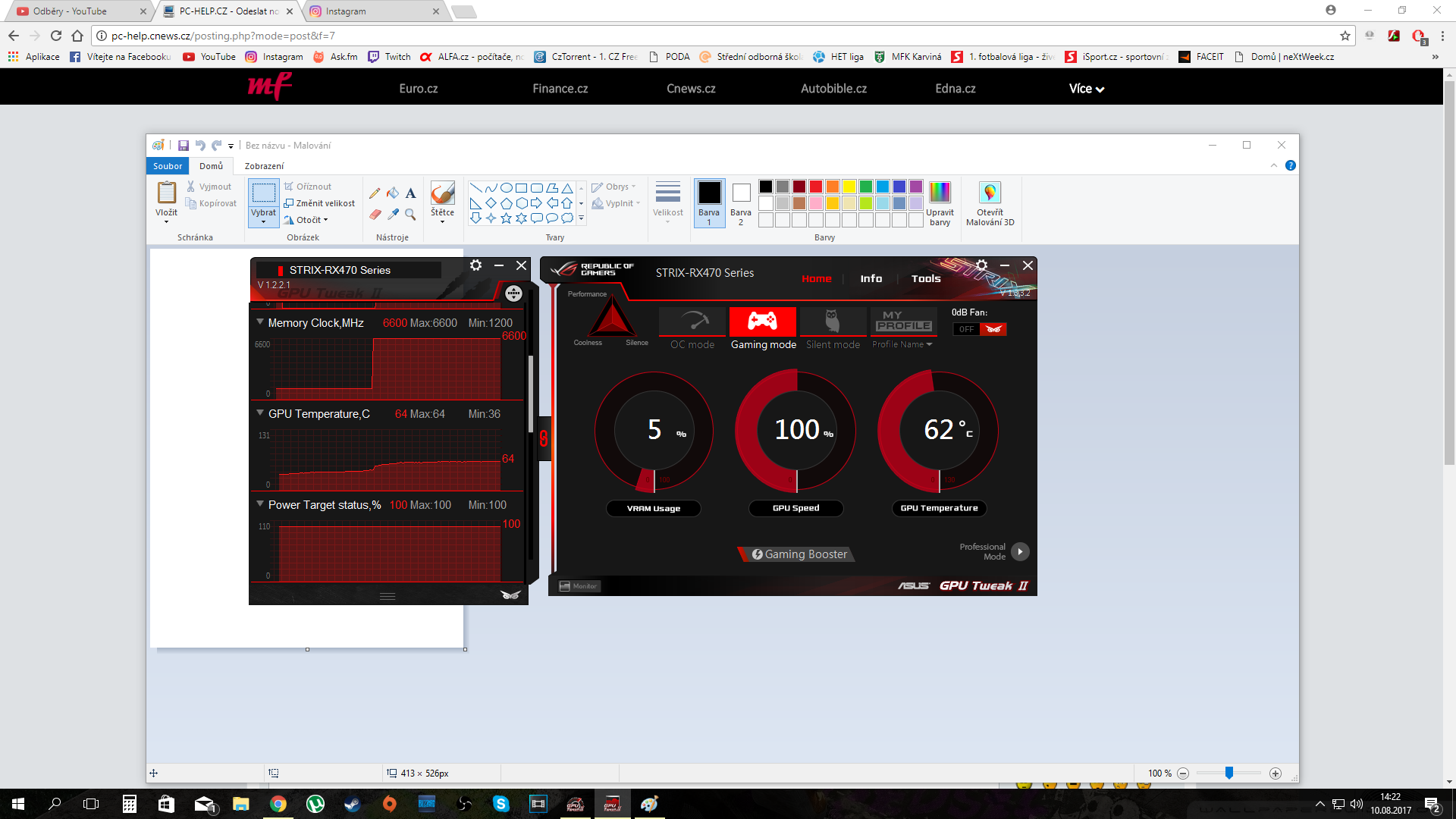Open Paint help question mark icon
This screenshot has height=819, width=1456.
(x=1291, y=165)
